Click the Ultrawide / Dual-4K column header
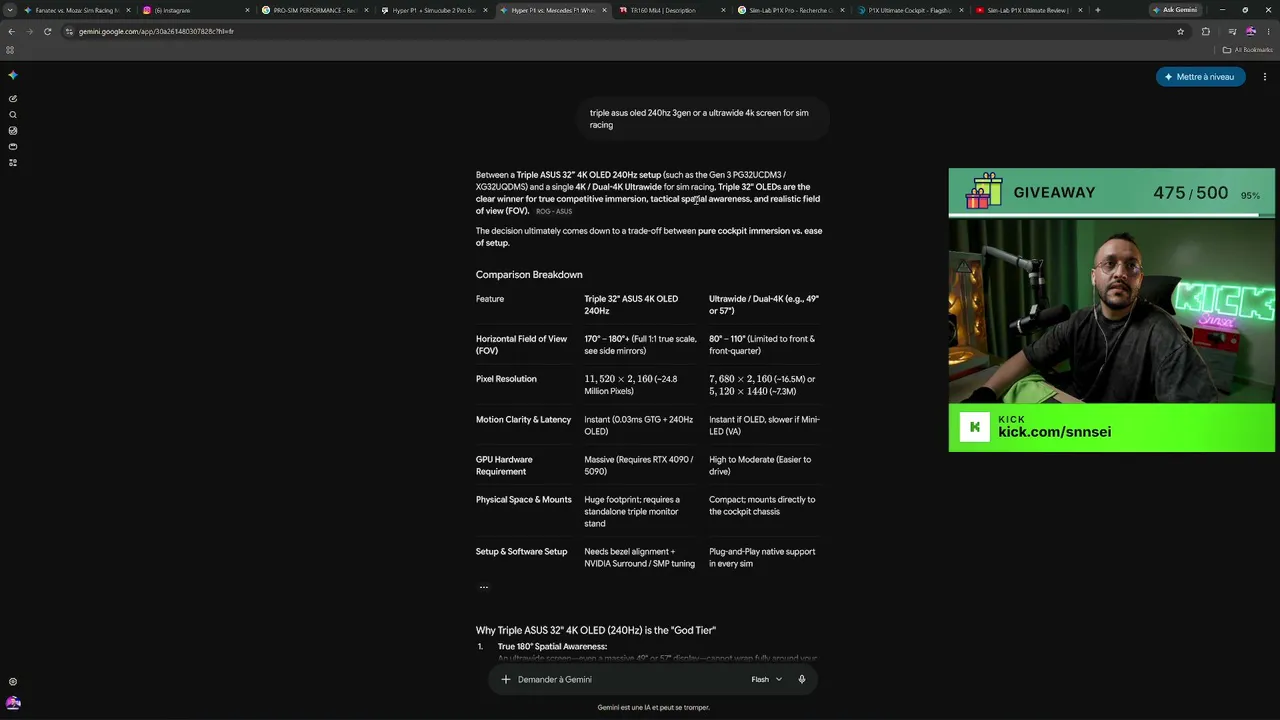 [764, 305]
